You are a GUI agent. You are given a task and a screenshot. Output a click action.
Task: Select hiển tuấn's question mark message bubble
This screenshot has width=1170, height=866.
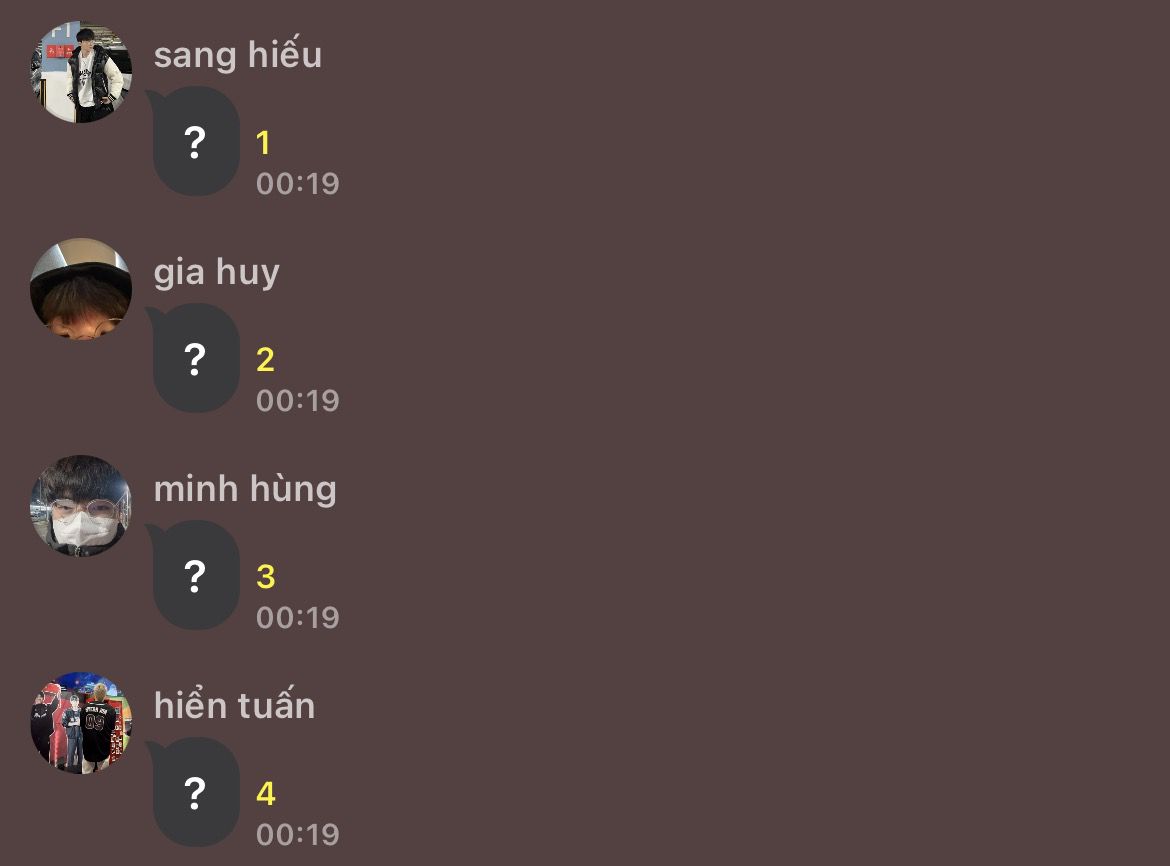click(x=196, y=793)
